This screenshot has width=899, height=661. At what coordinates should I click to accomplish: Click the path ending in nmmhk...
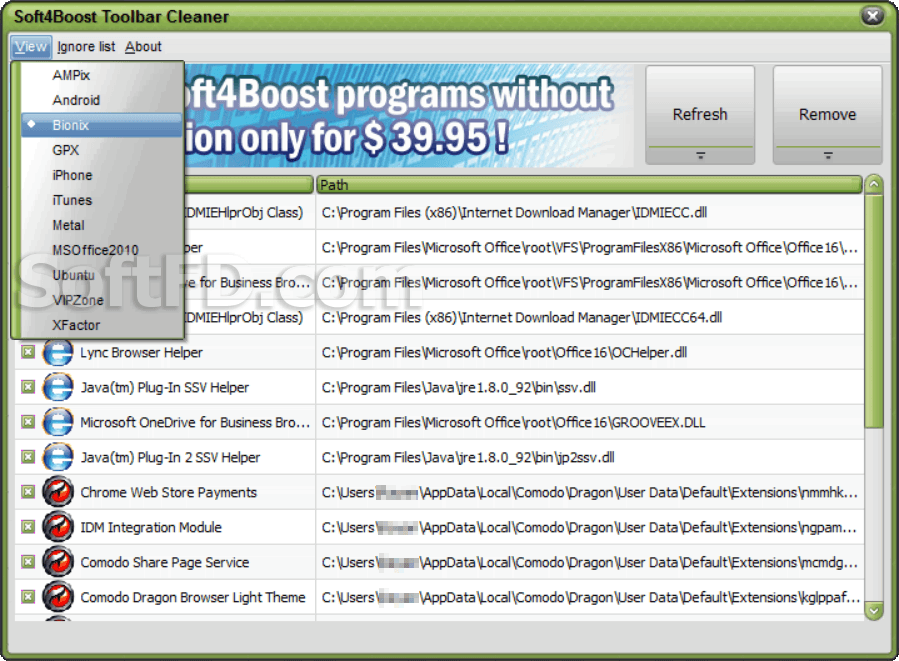coord(590,492)
